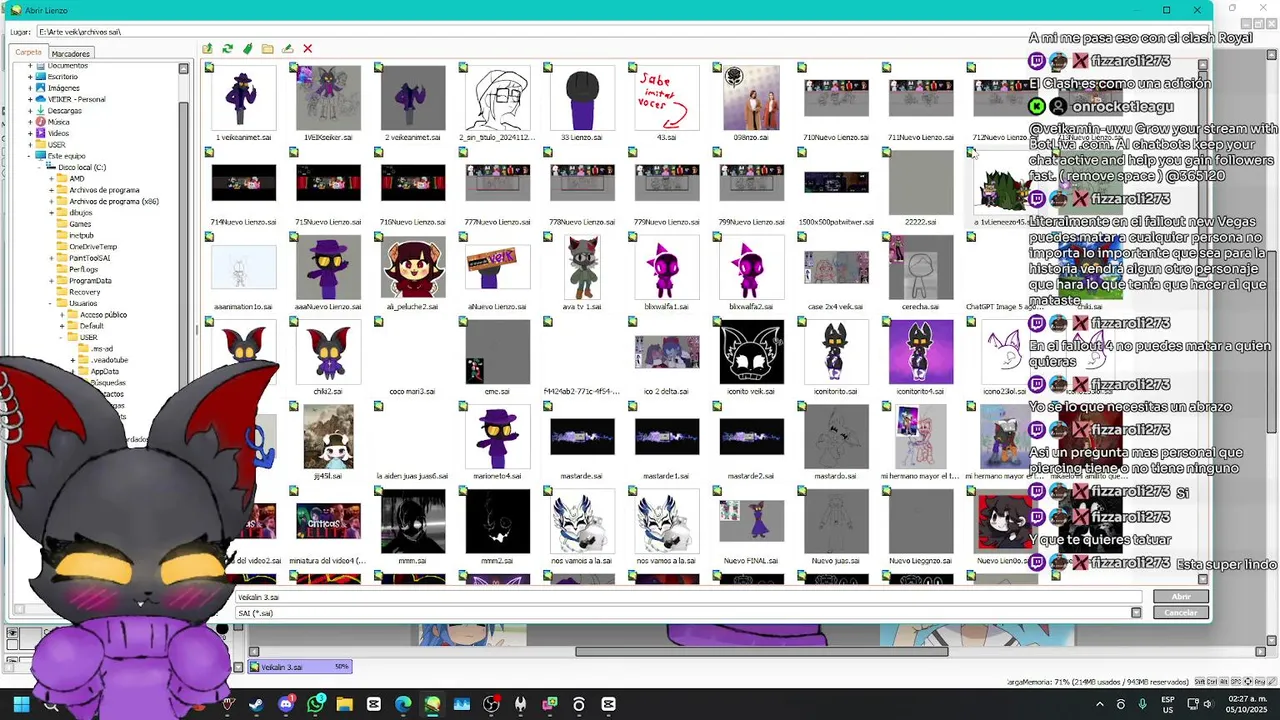Select the iconito veik.sai thumbnail

tap(751, 352)
